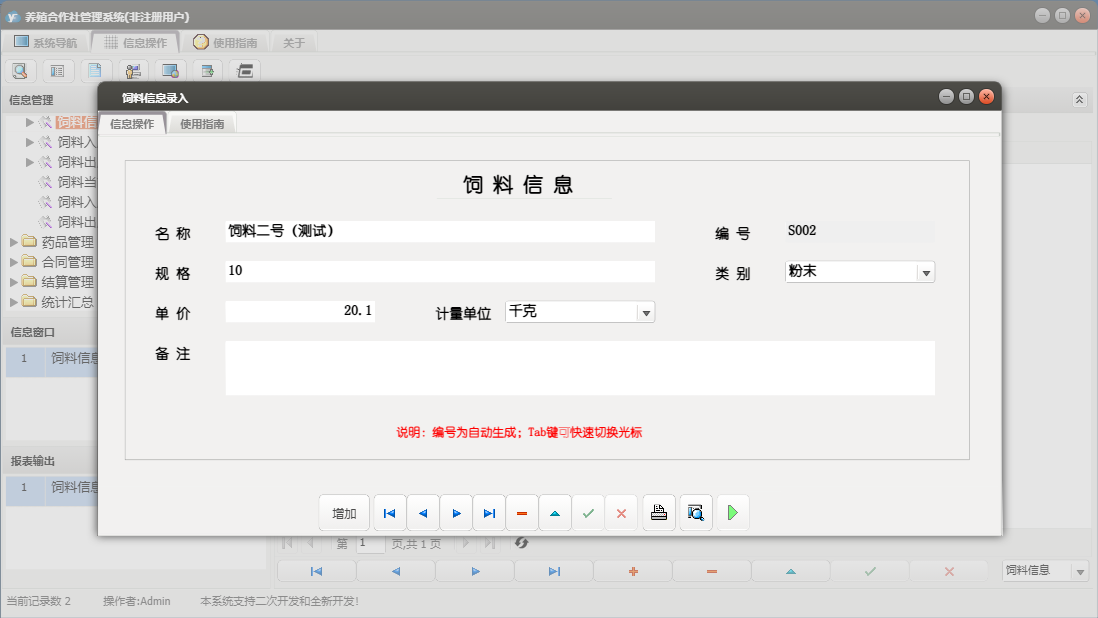
Task: Click inside the 备注 remarks field
Action: coord(580,368)
